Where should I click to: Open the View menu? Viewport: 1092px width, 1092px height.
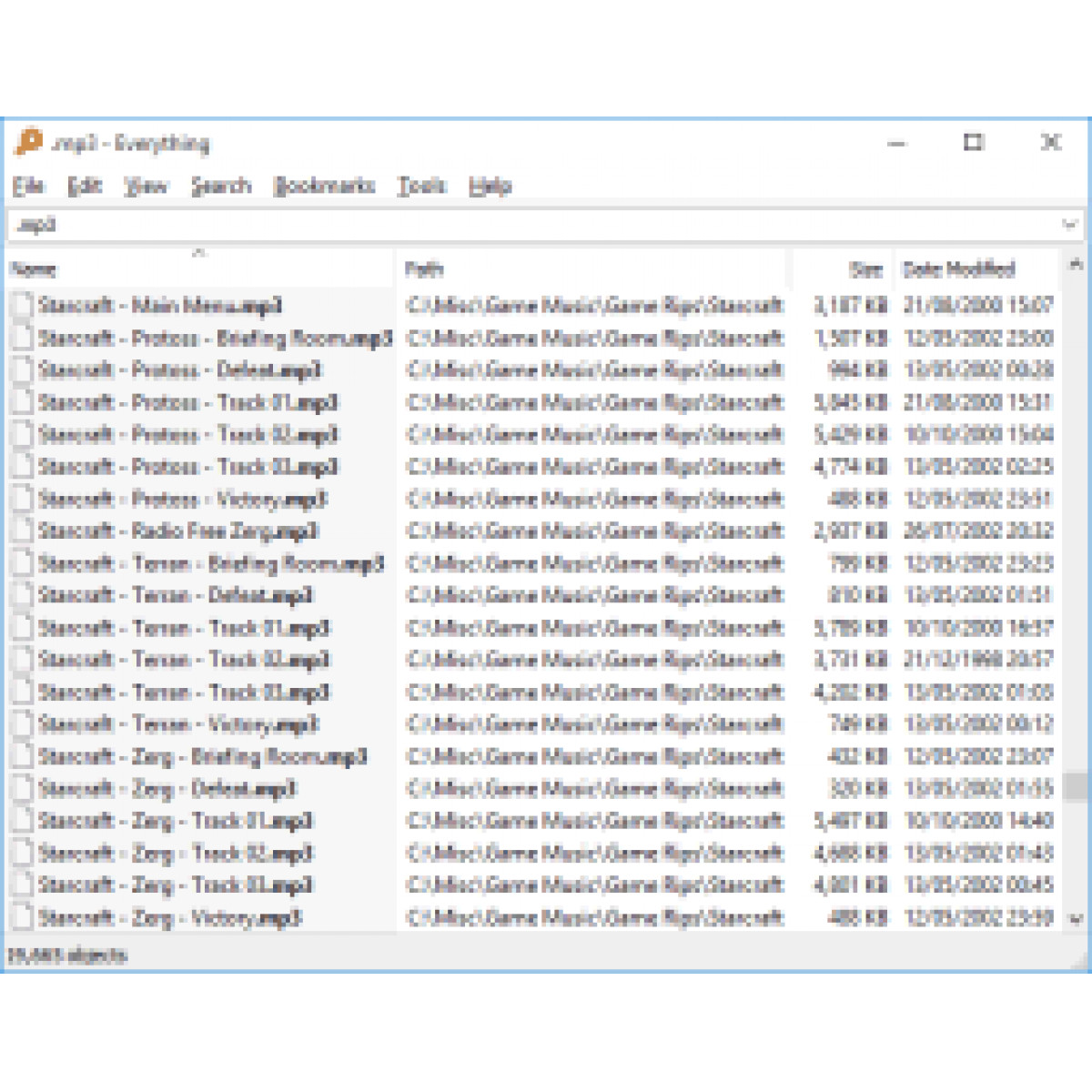pyautogui.click(x=146, y=186)
